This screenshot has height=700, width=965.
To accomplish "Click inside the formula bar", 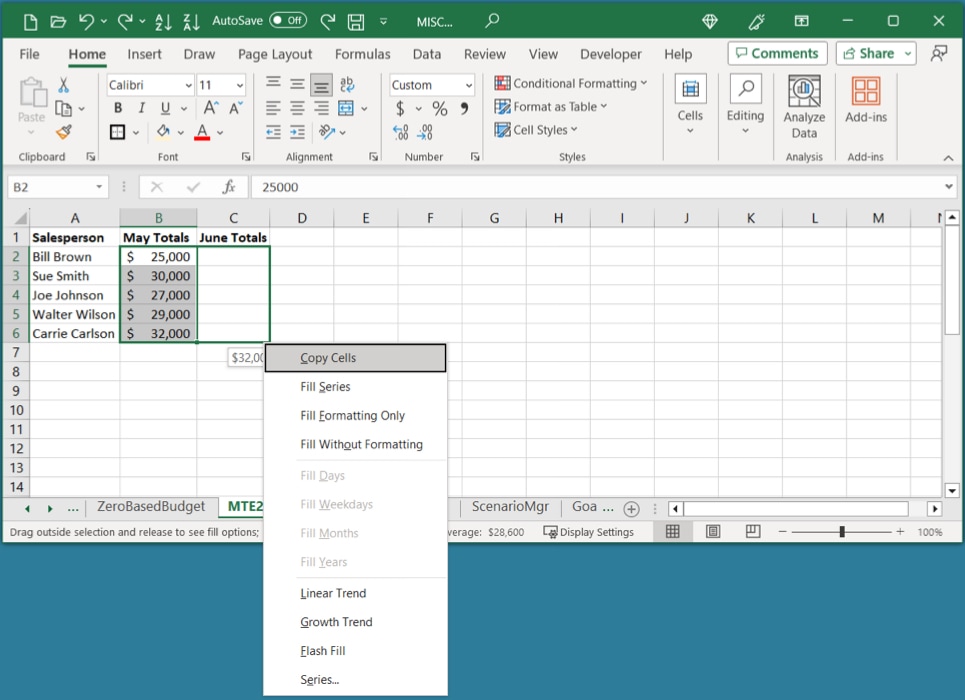I will tap(500, 186).
